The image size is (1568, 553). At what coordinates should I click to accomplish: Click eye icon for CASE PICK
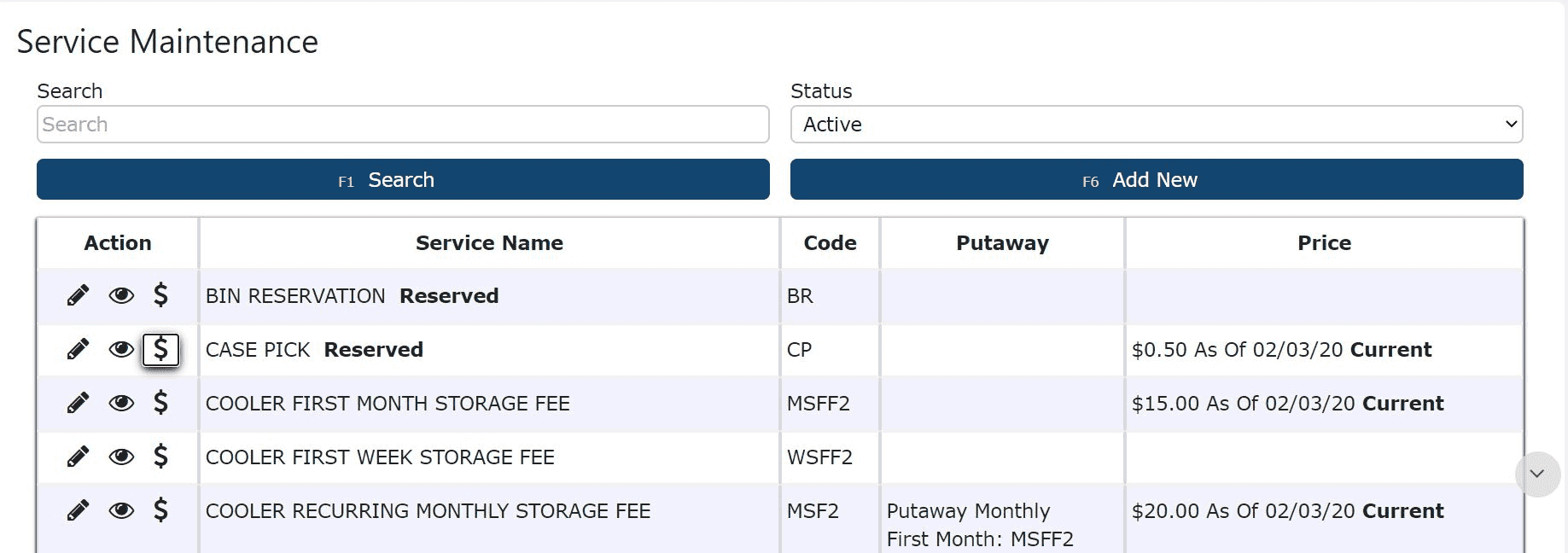click(x=121, y=349)
